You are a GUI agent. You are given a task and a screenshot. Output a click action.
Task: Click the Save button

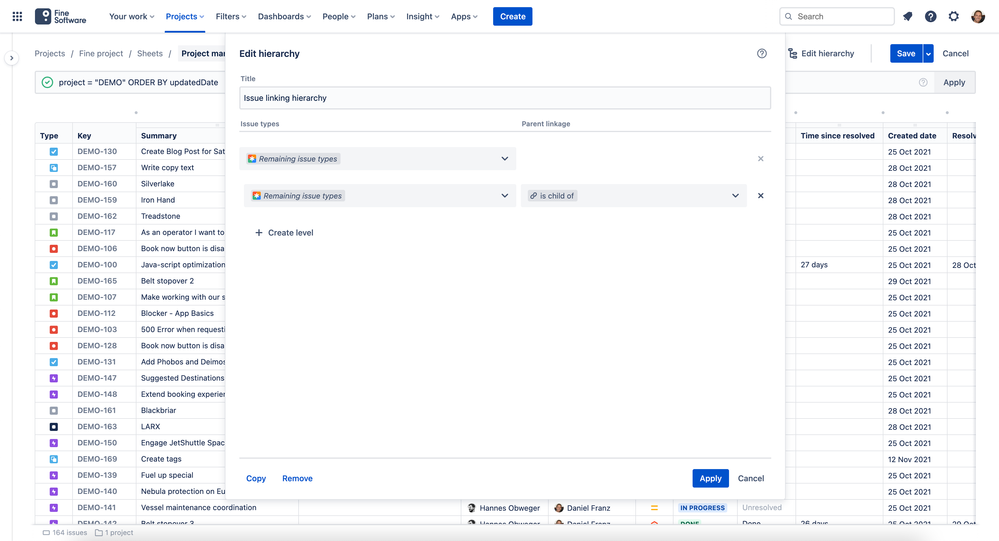tap(906, 54)
